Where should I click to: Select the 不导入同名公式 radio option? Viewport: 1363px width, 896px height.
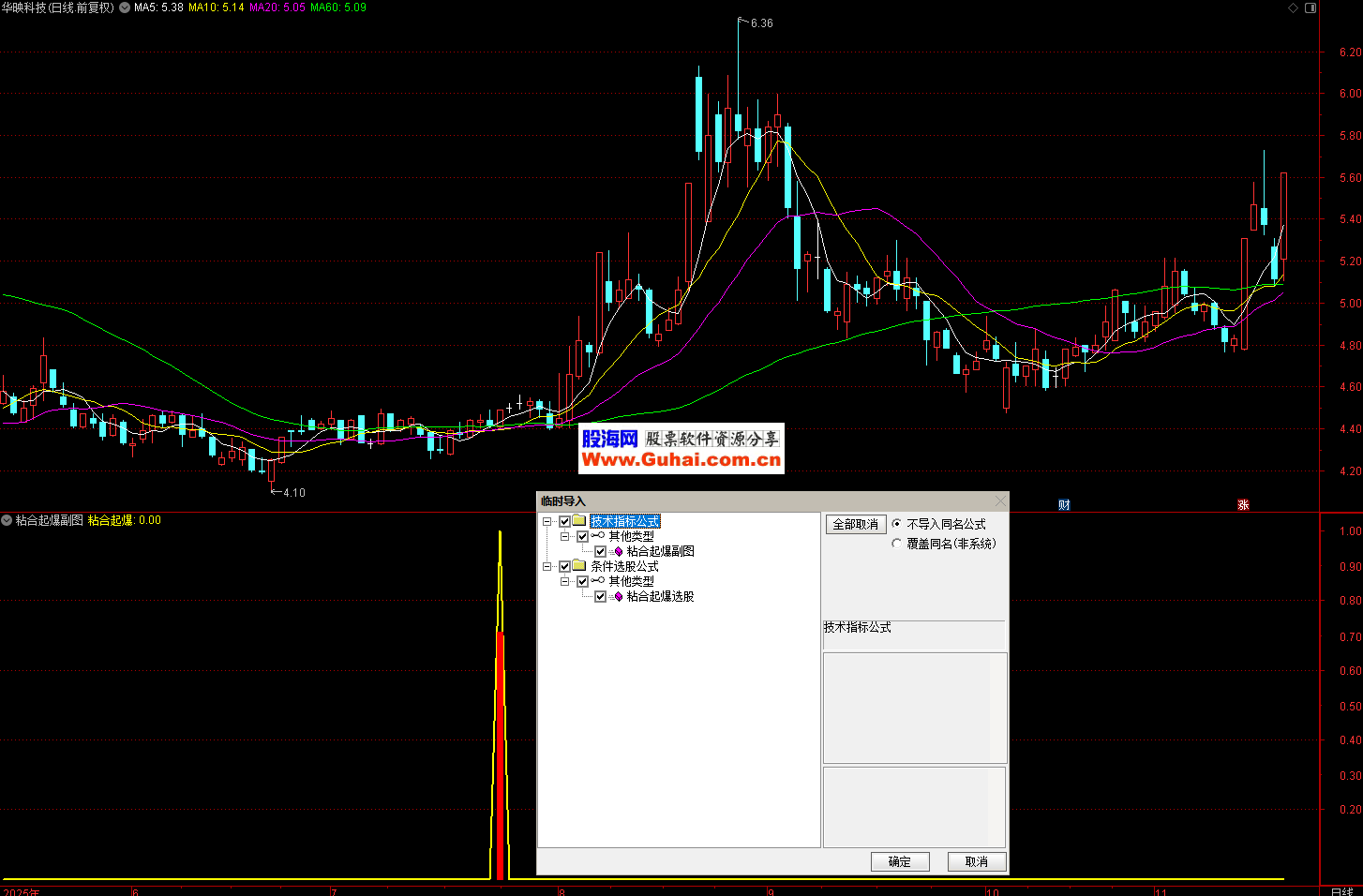pos(897,524)
